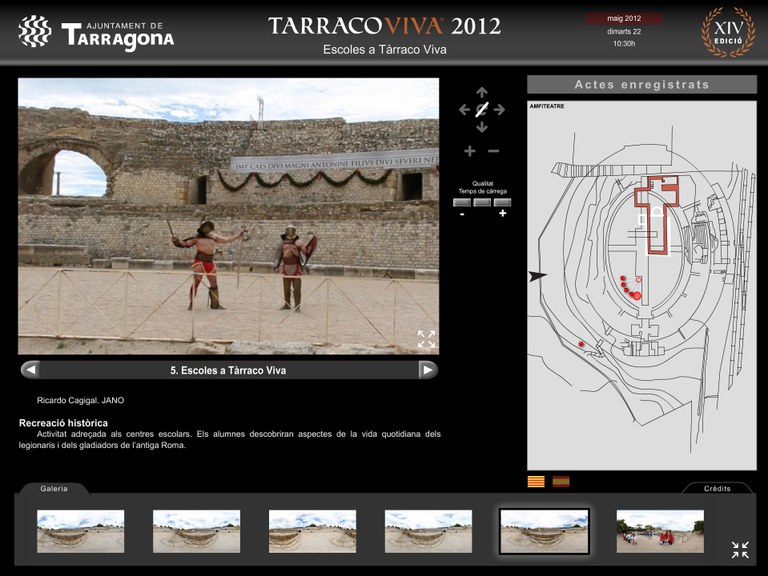Zoom in with the plus icon
The width and height of the screenshot is (768, 576).
(x=469, y=151)
